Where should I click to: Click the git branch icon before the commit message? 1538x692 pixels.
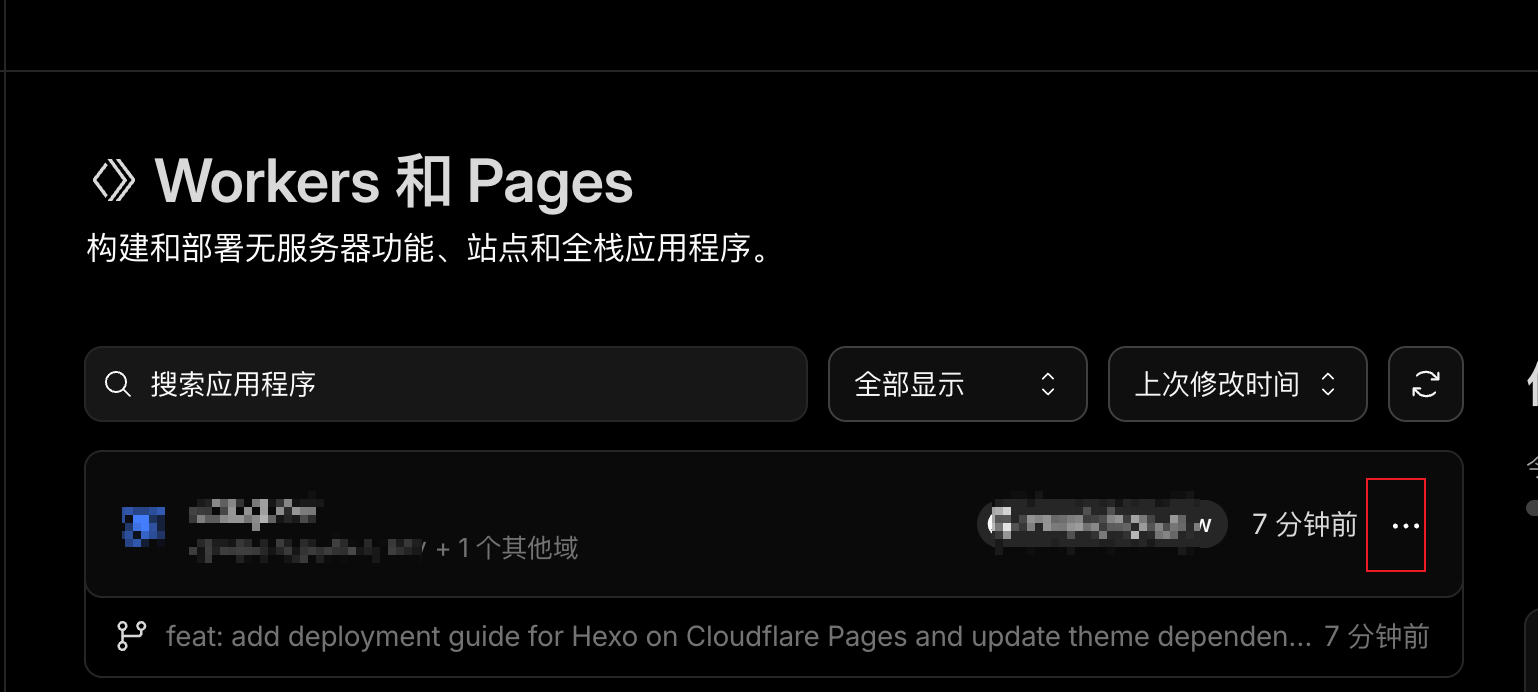pyautogui.click(x=131, y=636)
